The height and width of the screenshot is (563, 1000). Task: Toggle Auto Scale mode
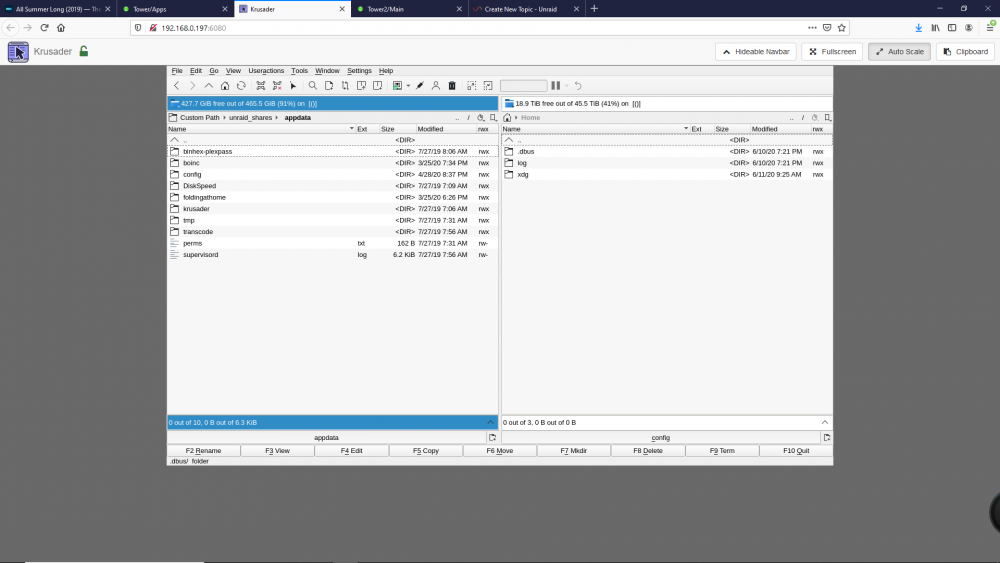(x=899, y=52)
